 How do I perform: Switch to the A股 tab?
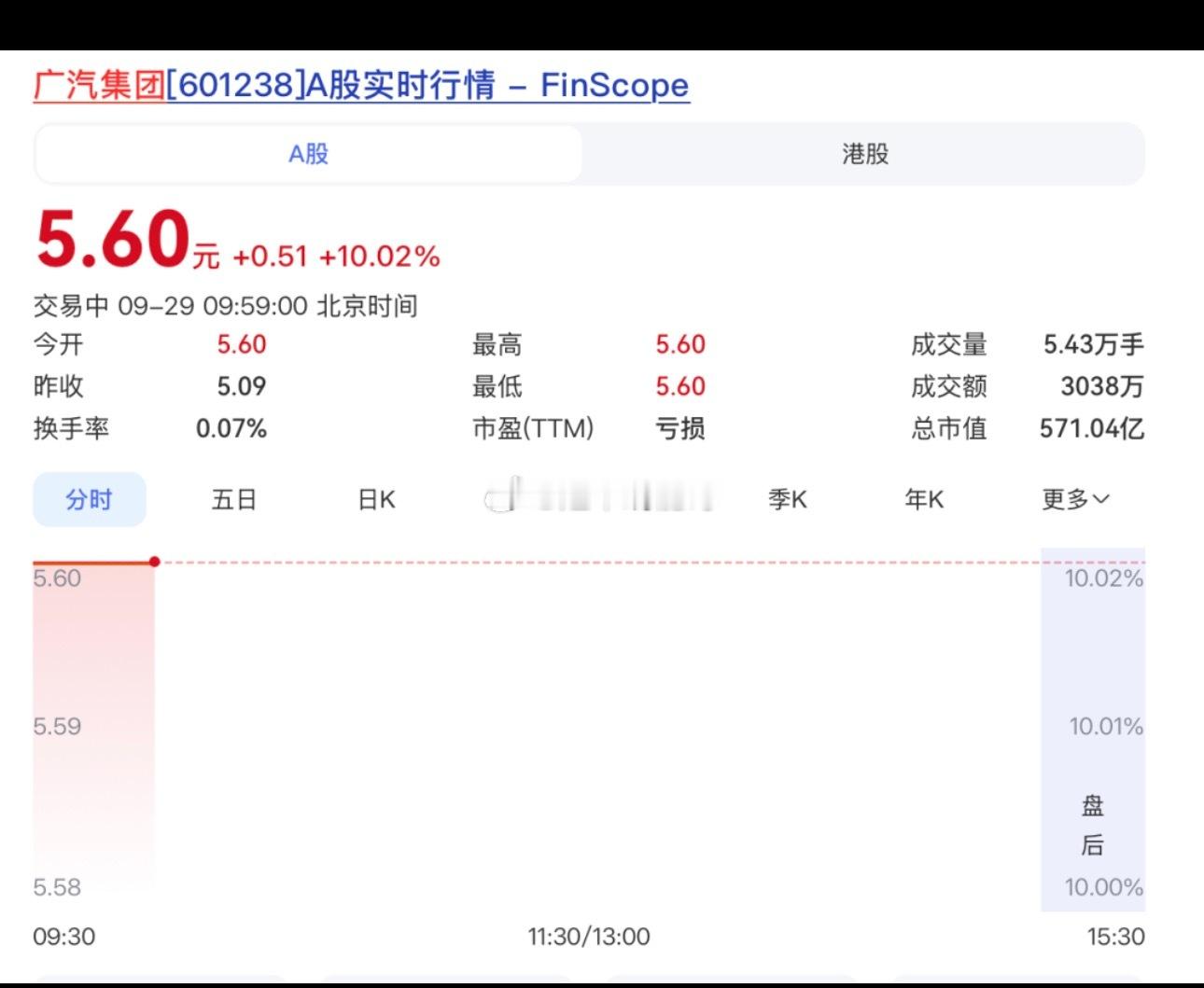click(x=309, y=154)
